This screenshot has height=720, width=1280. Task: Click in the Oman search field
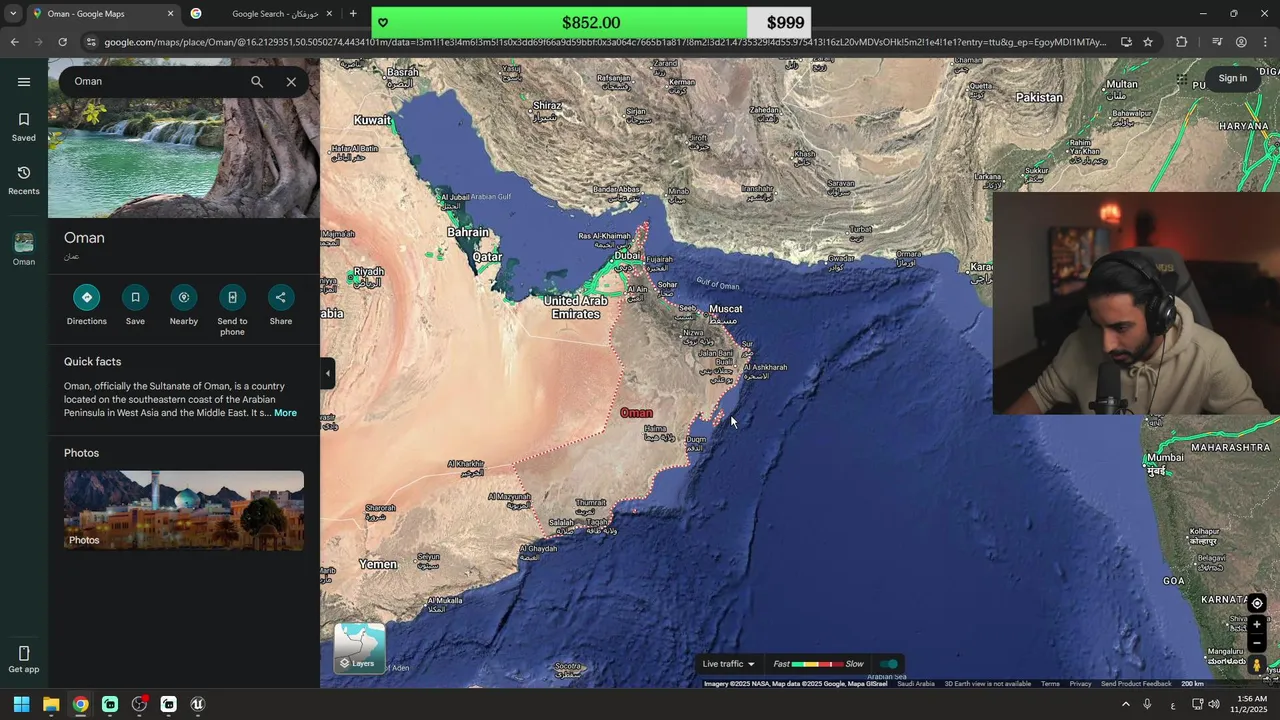coord(155,82)
